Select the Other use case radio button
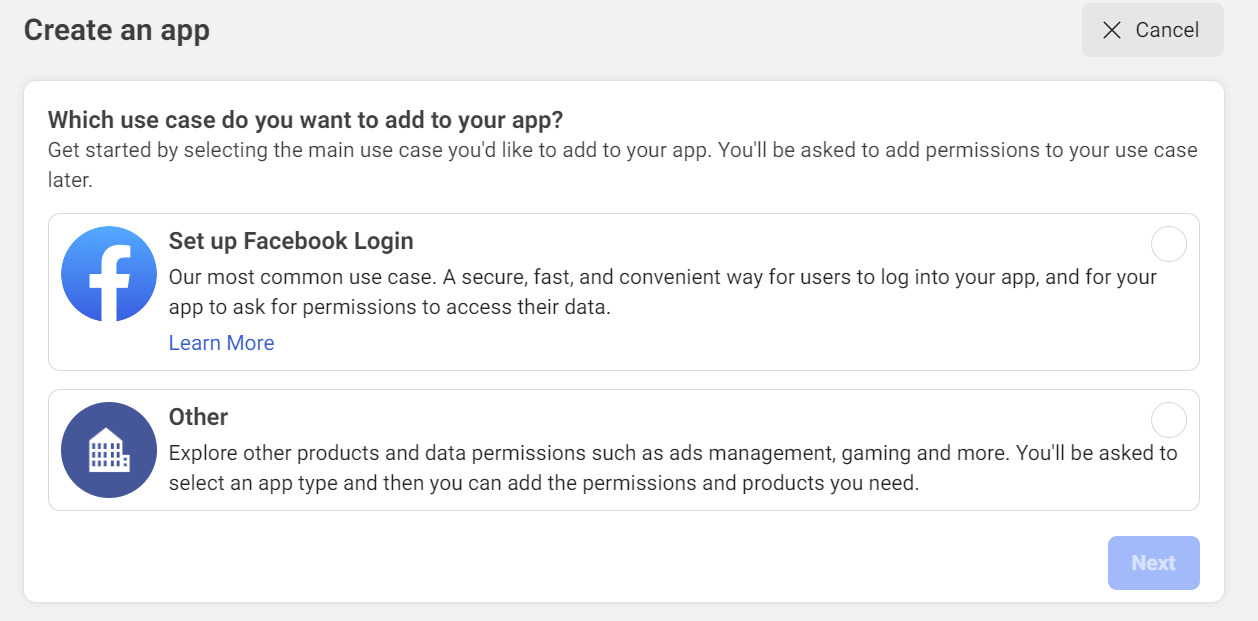 tap(1168, 420)
